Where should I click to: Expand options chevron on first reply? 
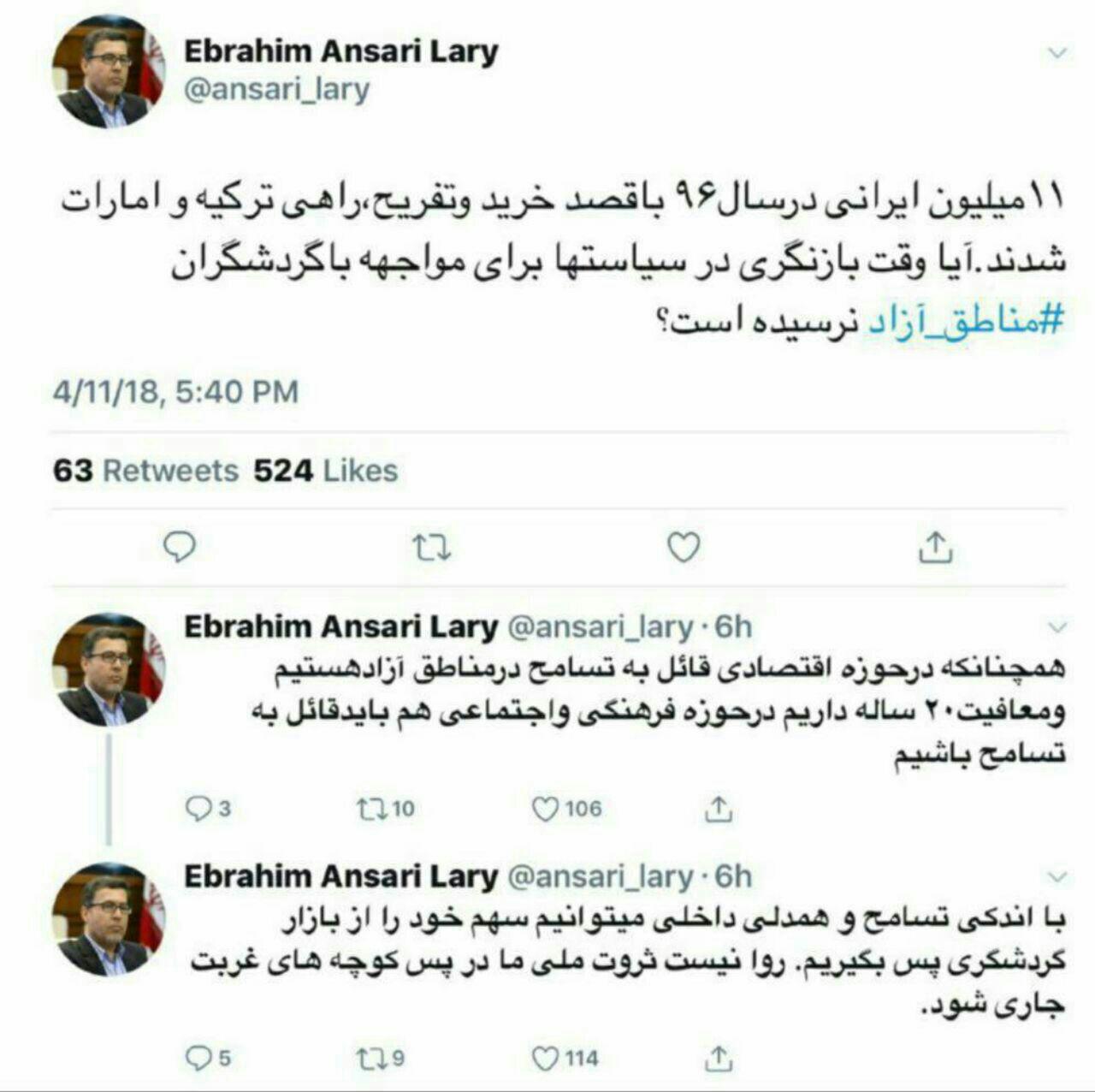click(1057, 626)
